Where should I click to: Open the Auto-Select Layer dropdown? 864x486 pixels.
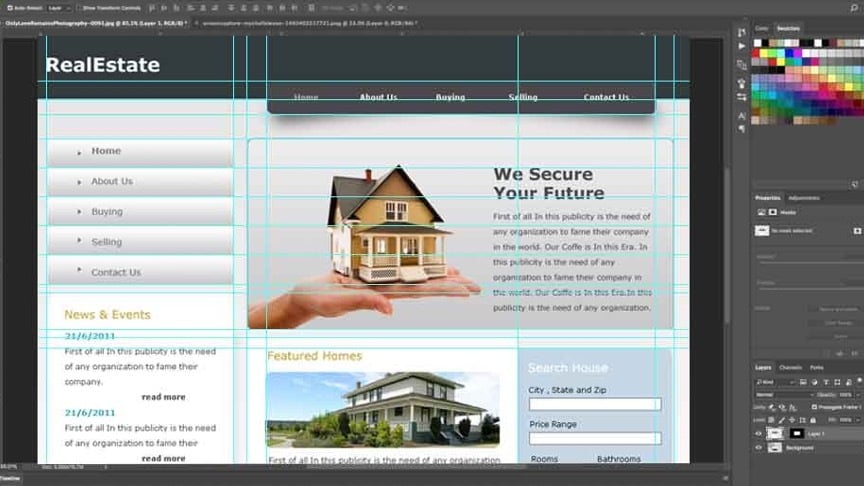point(58,7)
